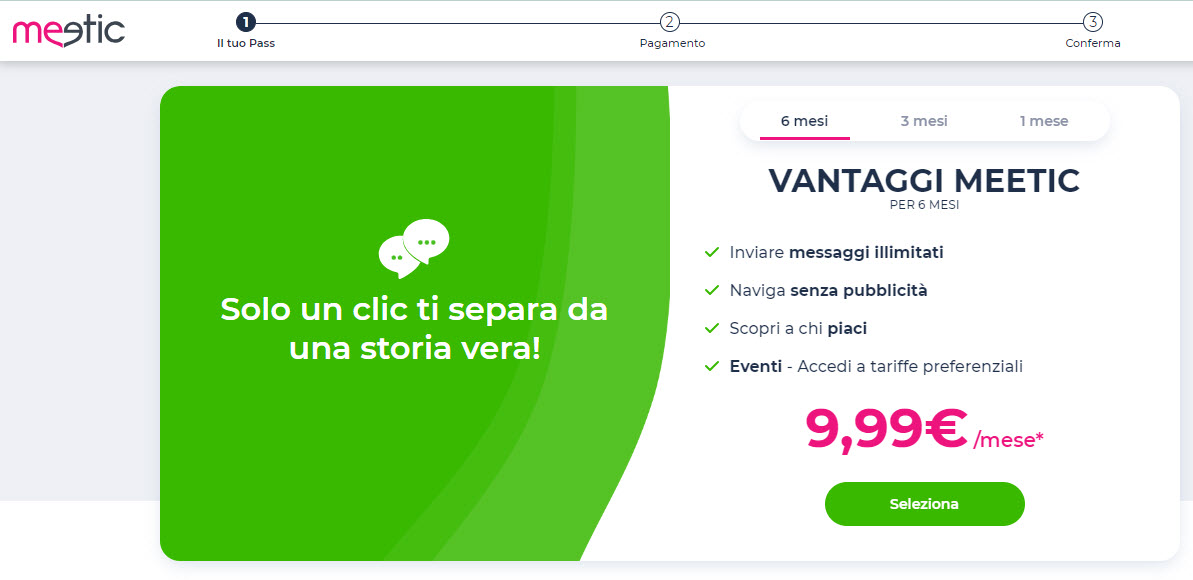Click the Pagamento step label
This screenshot has height=580, width=1193.
point(673,43)
